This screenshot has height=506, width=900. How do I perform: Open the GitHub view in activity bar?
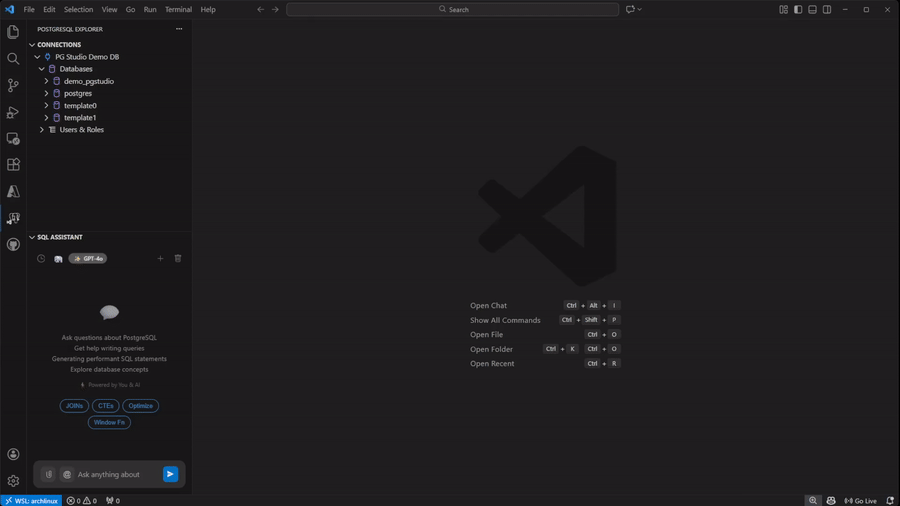point(13,244)
